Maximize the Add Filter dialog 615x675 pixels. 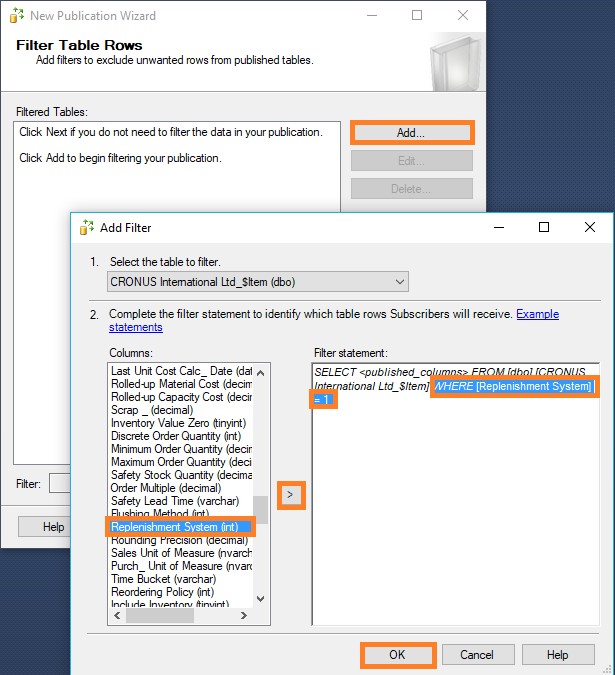click(544, 228)
